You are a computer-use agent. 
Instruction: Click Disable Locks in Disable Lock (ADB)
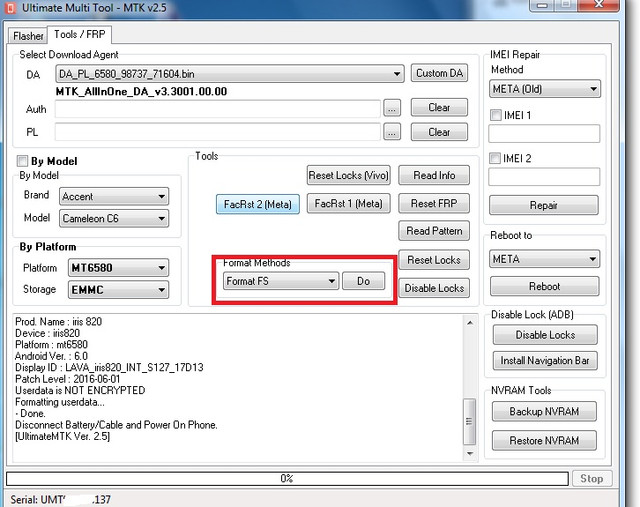[x=545, y=335]
